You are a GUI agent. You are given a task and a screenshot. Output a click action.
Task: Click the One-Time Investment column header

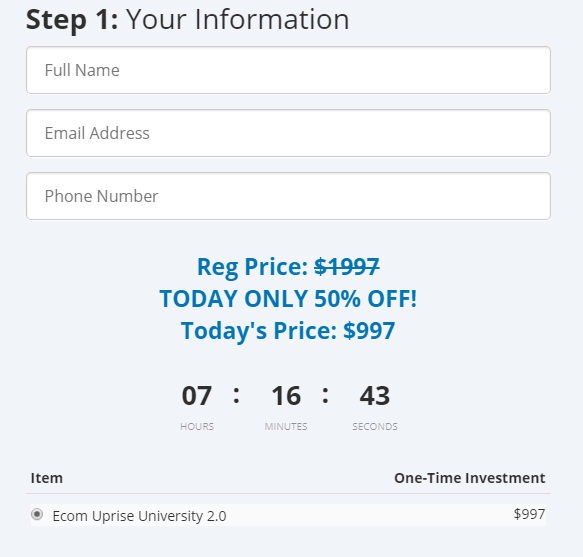click(470, 478)
